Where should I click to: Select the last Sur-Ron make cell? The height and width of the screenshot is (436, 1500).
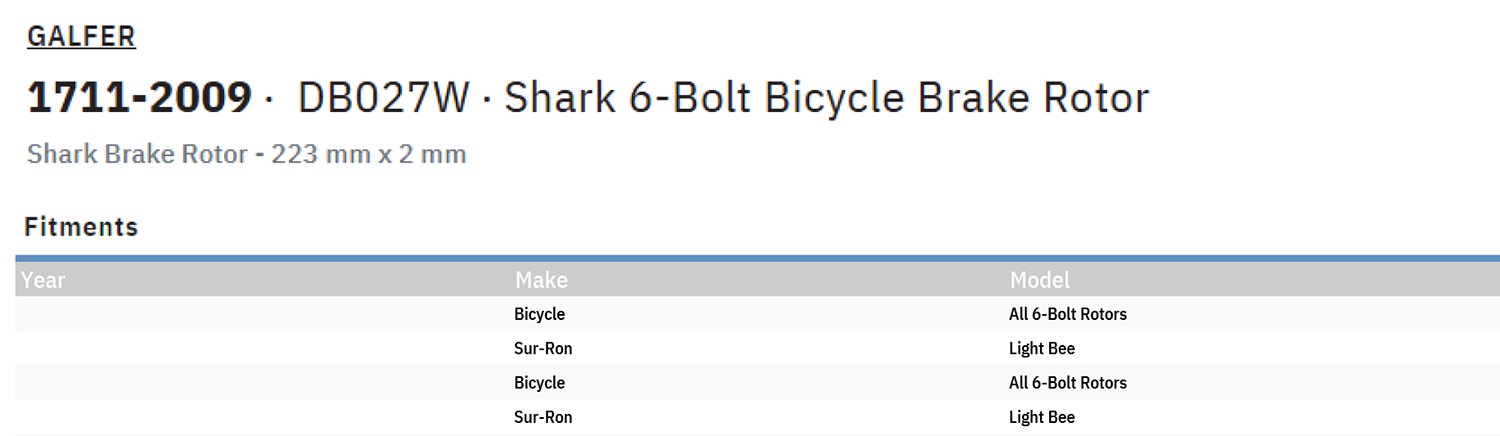(543, 417)
